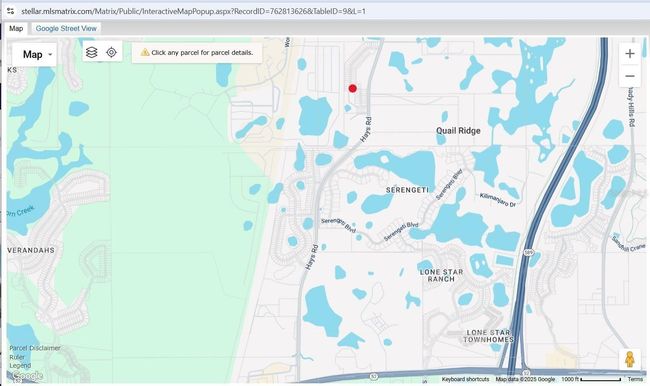650x386 pixels.
Task: Click the VERANDAHS label
Action: click(x=31, y=250)
